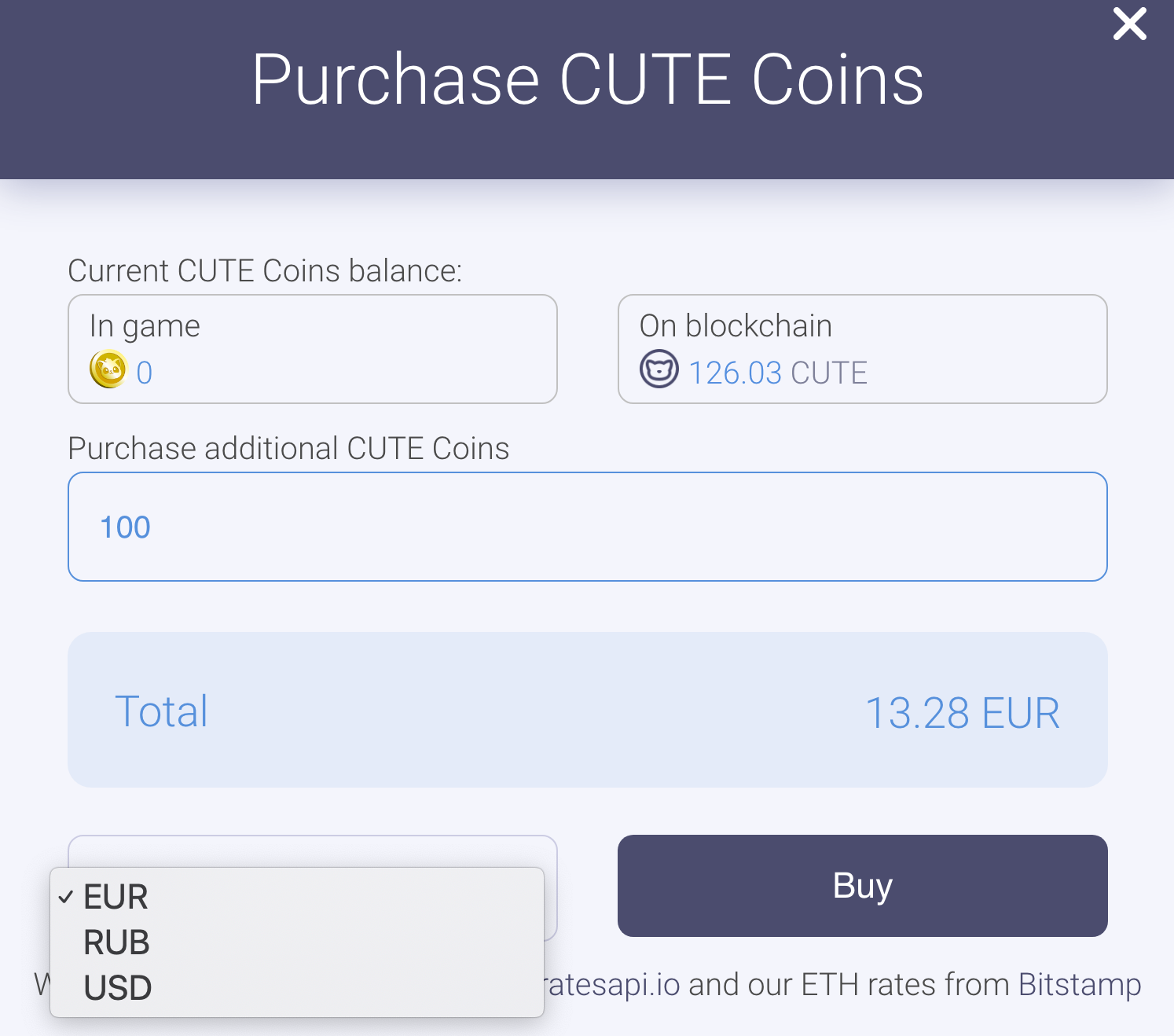1174x1036 pixels.
Task: Click the Purchase CUTE Coins title
Action: click(x=587, y=80)
